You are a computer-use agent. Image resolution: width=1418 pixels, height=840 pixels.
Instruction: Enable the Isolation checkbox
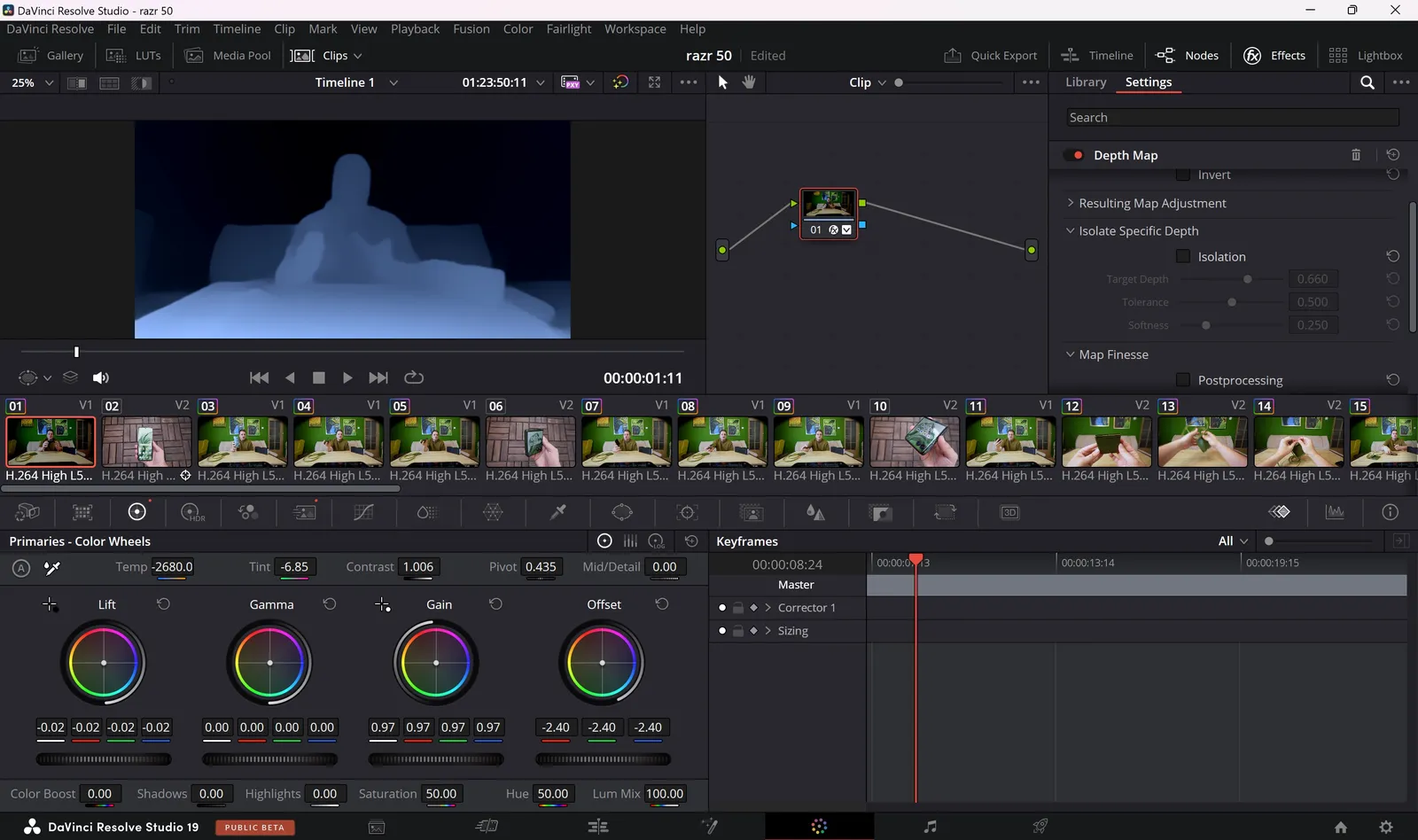point(1182,257)
